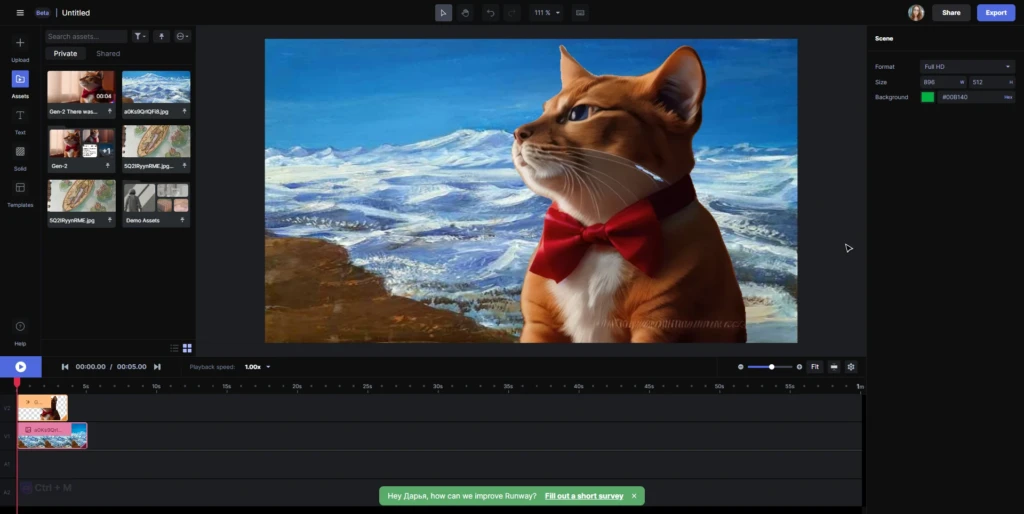Image resolution: width=1024 pixels, height=514 pixels.
Task: Open the Assets panel icon
Action: 20,79
